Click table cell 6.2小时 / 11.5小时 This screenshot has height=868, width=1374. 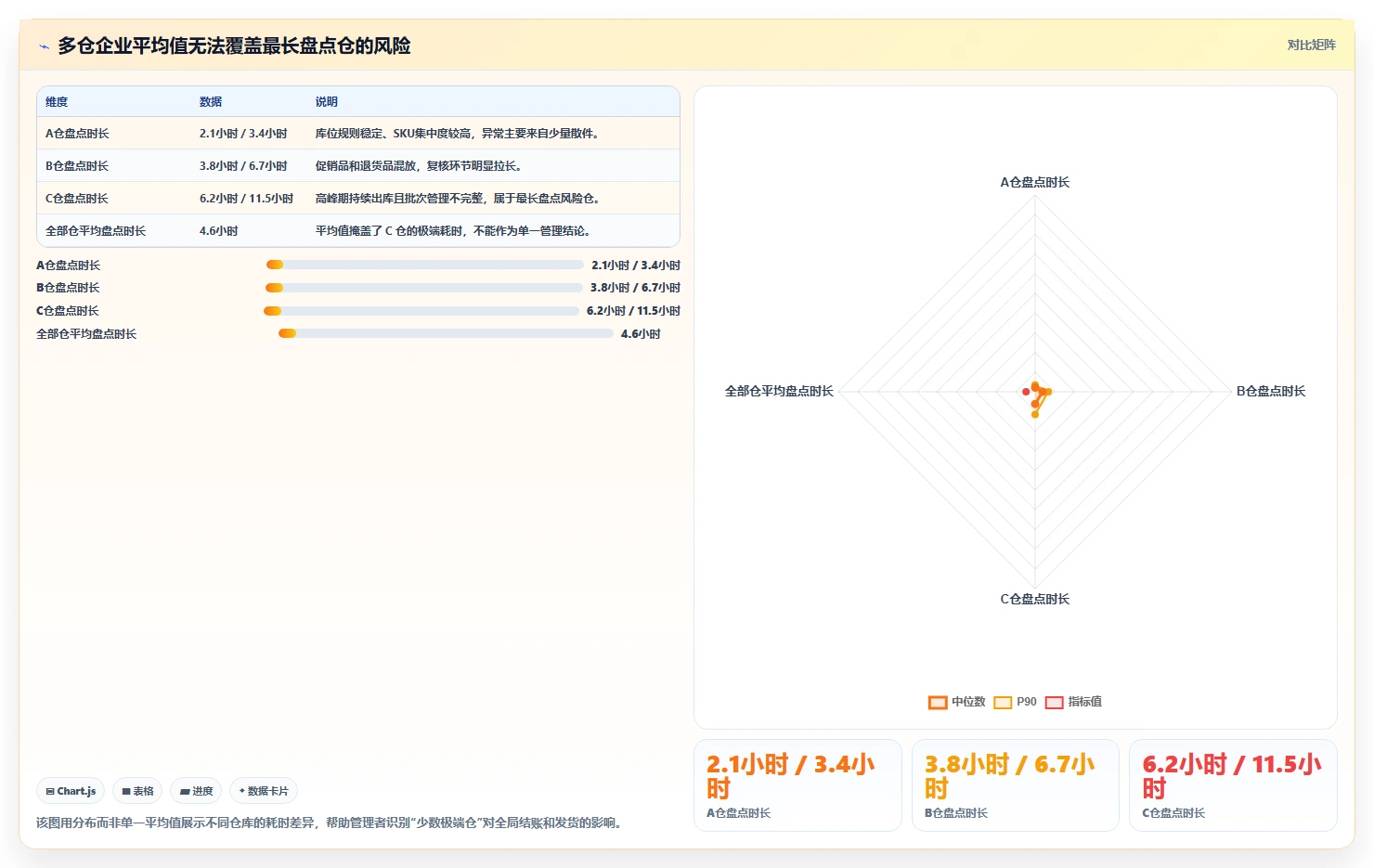246,199
